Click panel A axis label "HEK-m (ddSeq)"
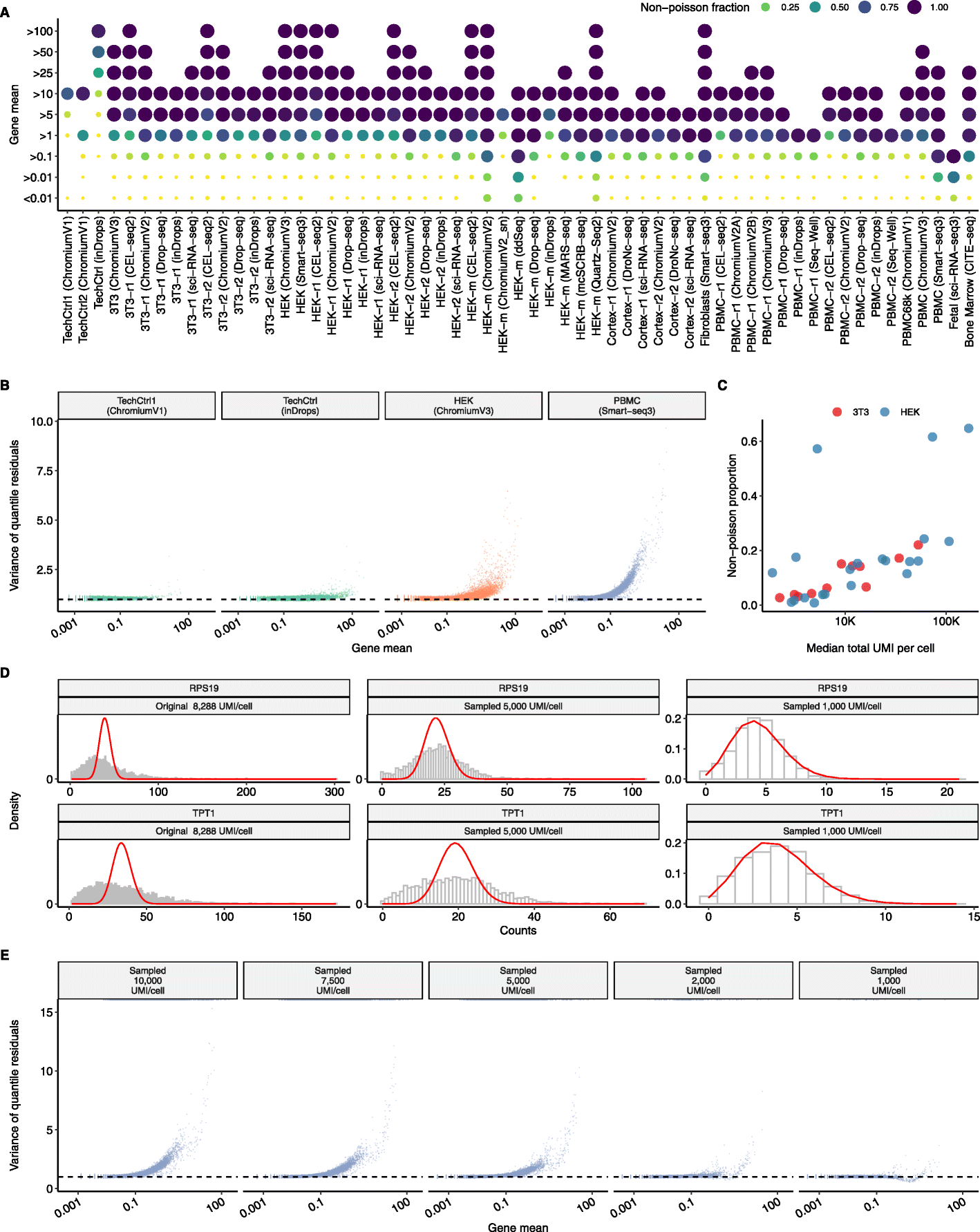This screenshot has height=1232, width=980. [x=518, y=258]
